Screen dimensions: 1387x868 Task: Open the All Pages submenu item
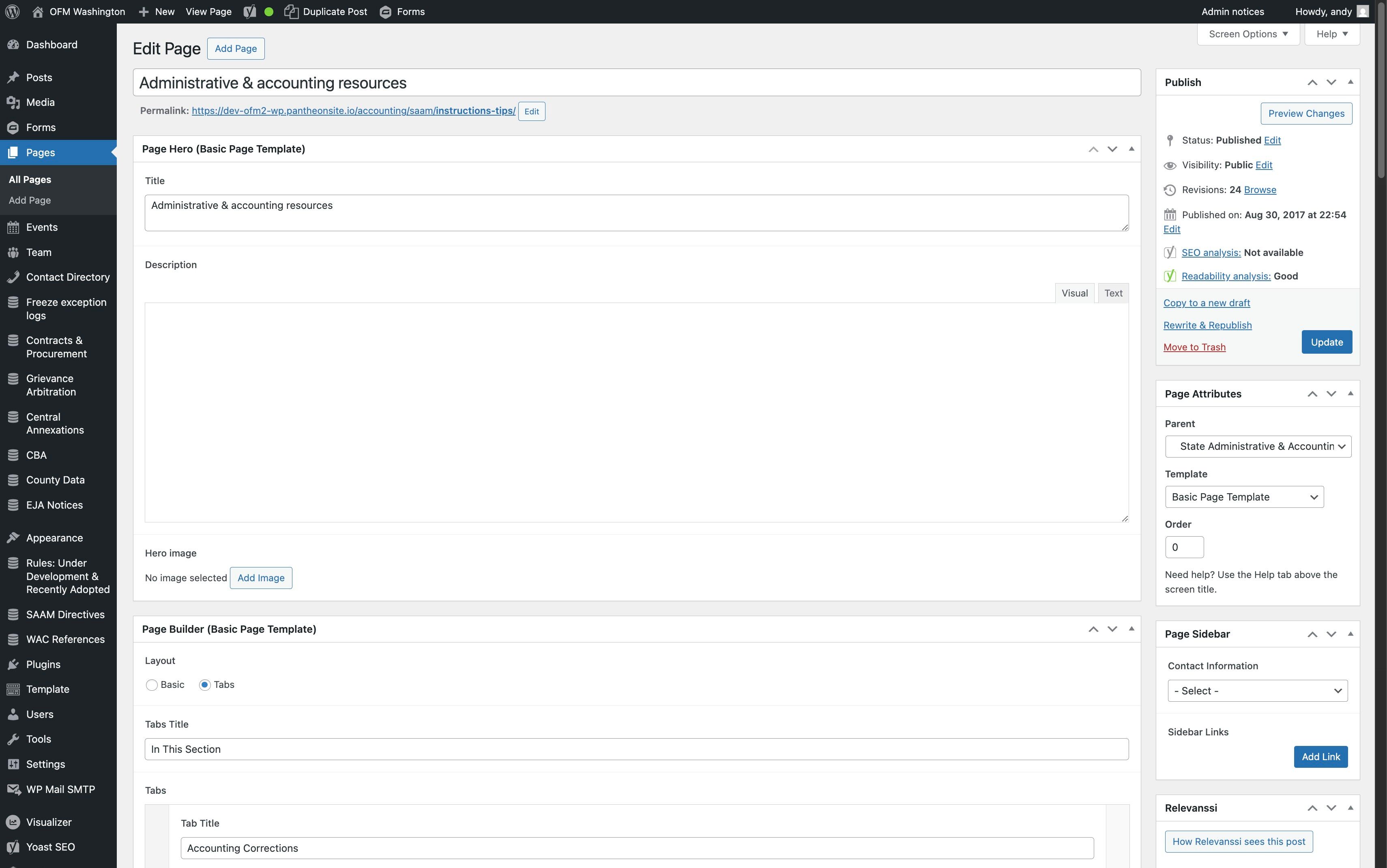pos(30,180)
